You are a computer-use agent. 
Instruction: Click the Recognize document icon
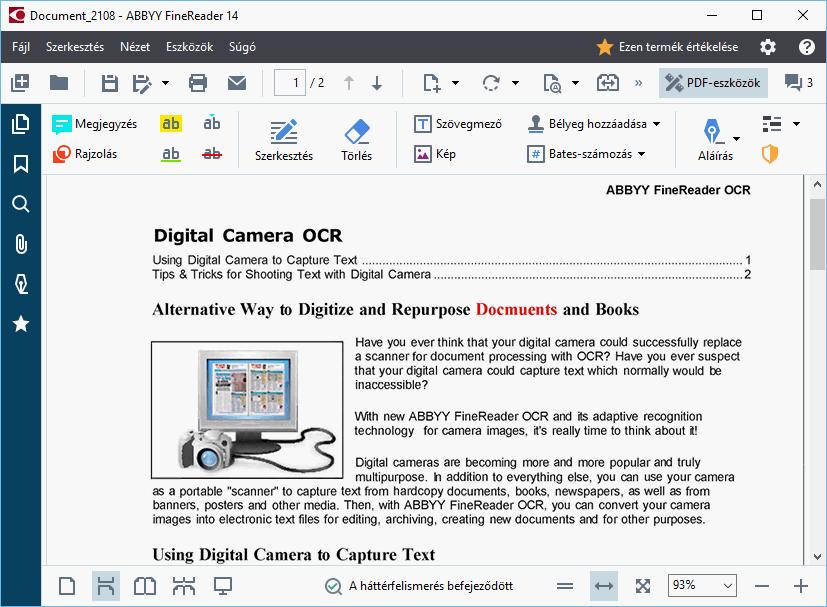pos(552,83)
